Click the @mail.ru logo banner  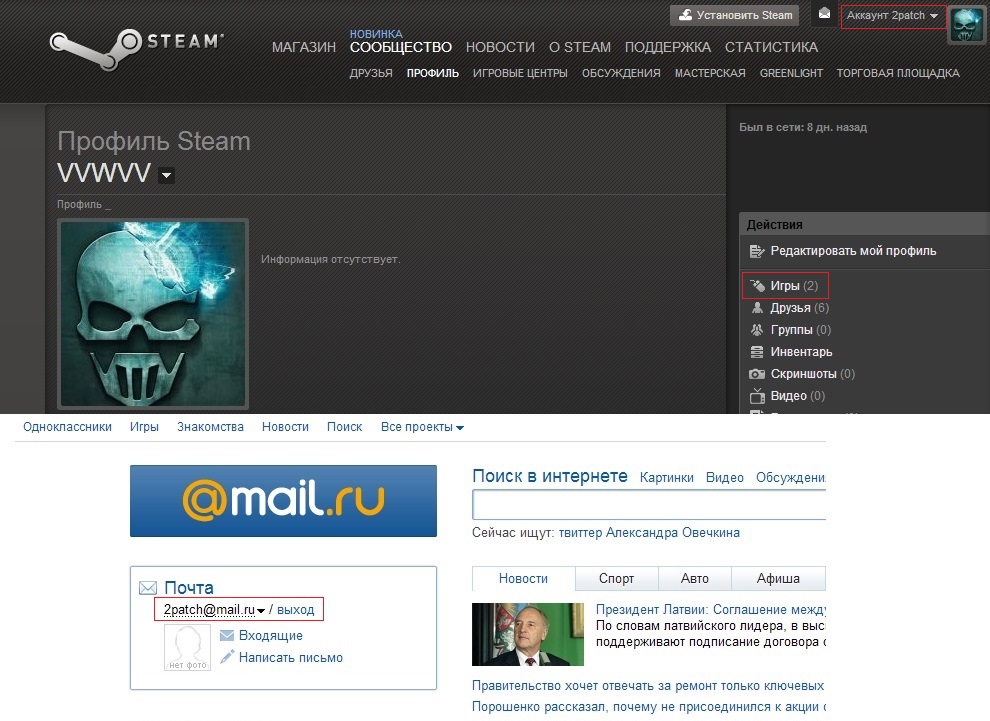pos(283,501)
